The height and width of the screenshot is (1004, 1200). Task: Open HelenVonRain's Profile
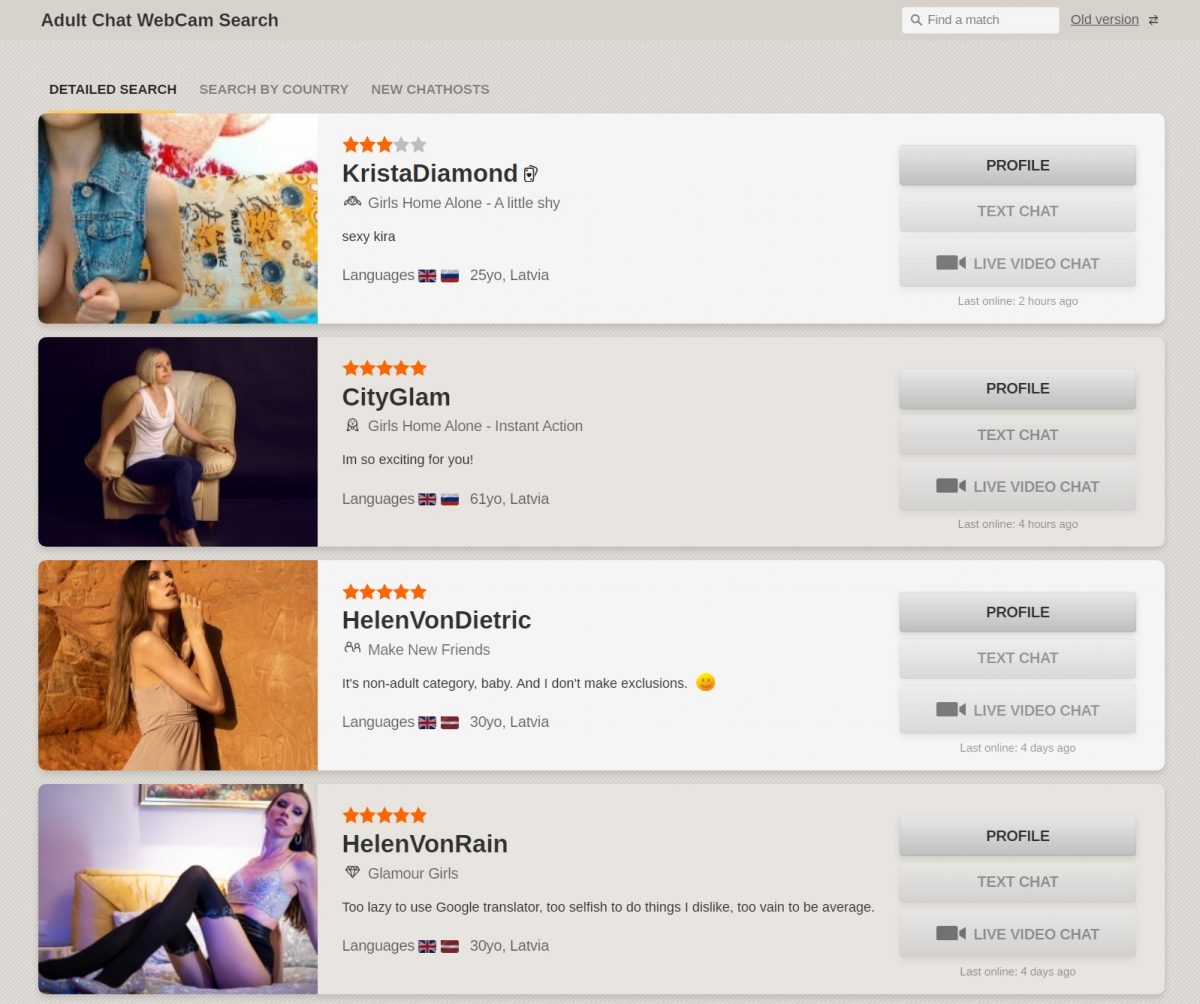(1017, 835)
